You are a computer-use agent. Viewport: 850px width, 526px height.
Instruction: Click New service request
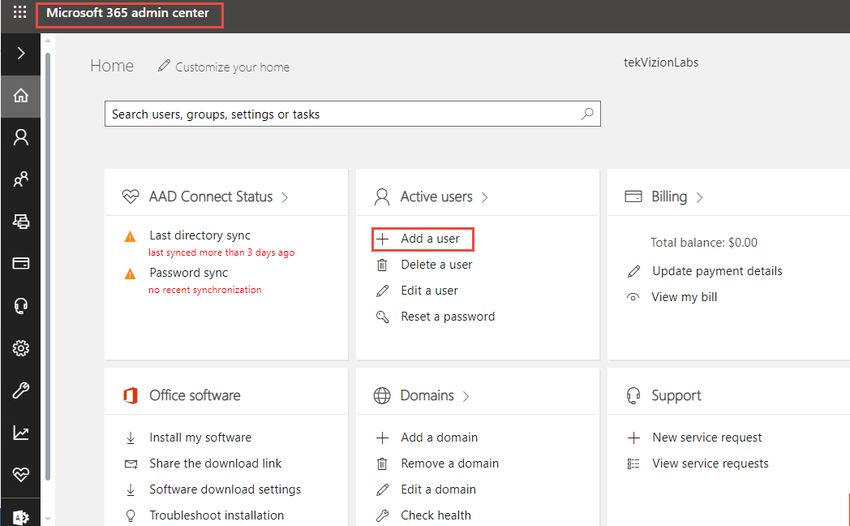707,438
